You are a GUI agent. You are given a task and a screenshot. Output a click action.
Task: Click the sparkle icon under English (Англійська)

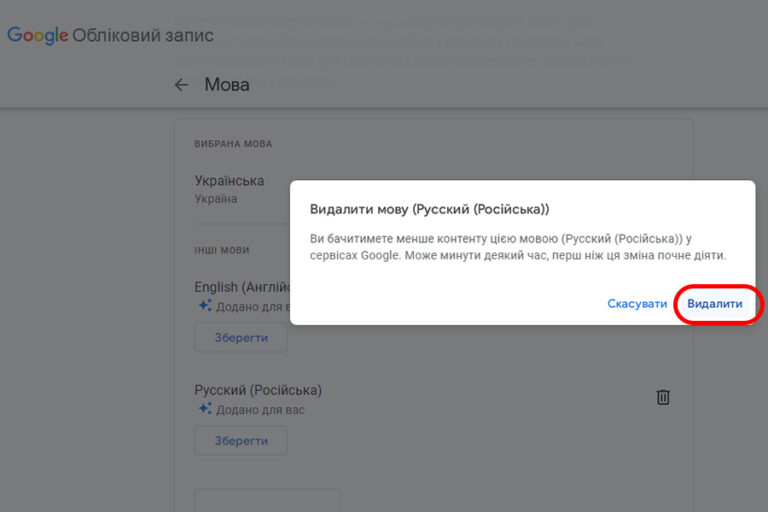(205, 305)
